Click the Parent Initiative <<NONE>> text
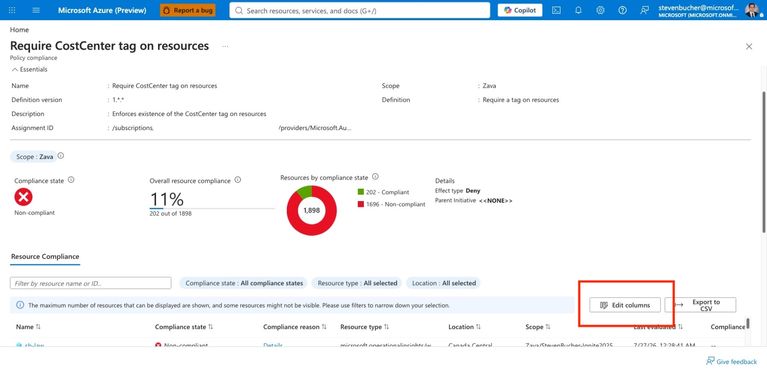Image resolution: width=767 pixels, height=376 pixels. [x=474, y=200]
